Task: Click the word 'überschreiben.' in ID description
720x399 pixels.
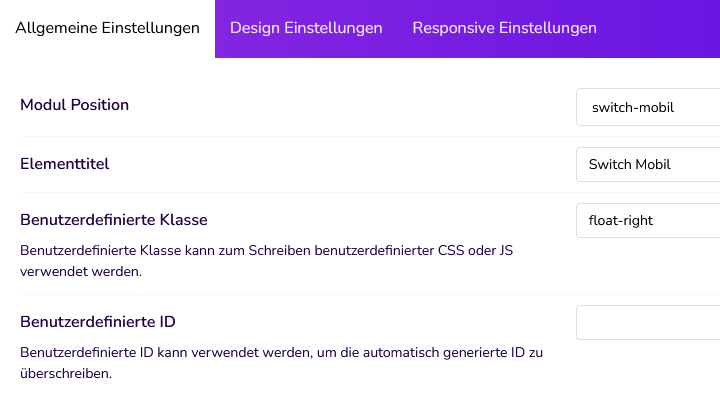Action: pos(66,373)
